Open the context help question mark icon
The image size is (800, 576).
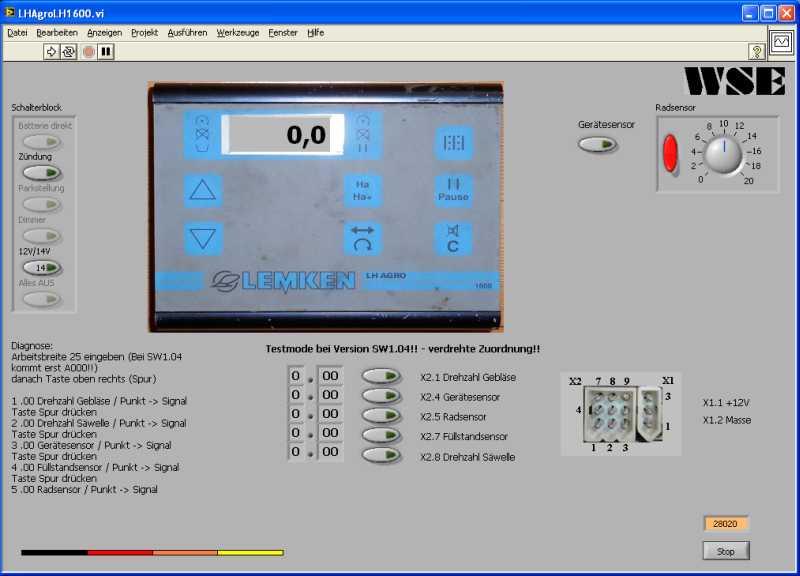click(x=757, y=52)
